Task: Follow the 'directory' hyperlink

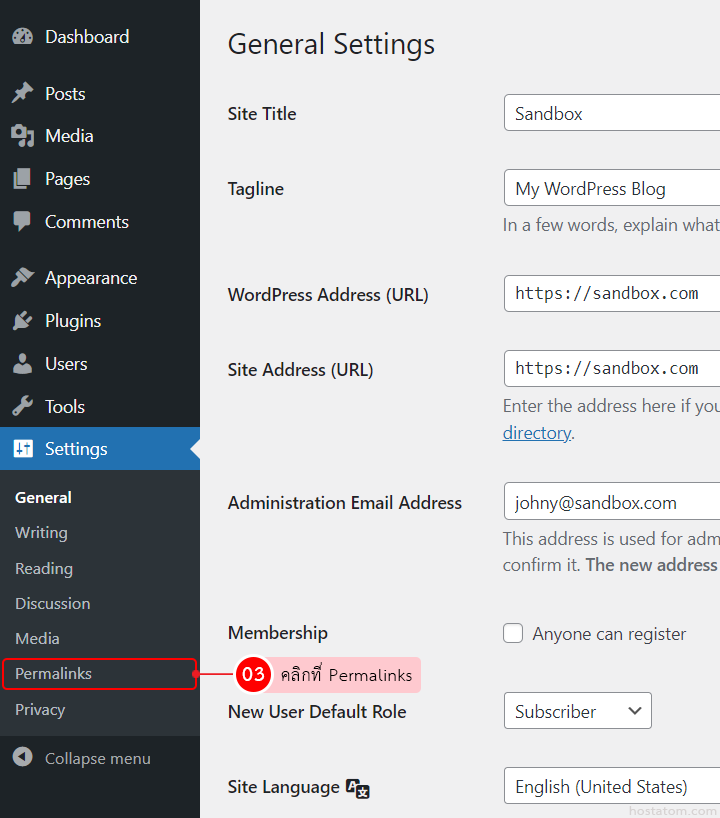Action: (x=536, y=433)
